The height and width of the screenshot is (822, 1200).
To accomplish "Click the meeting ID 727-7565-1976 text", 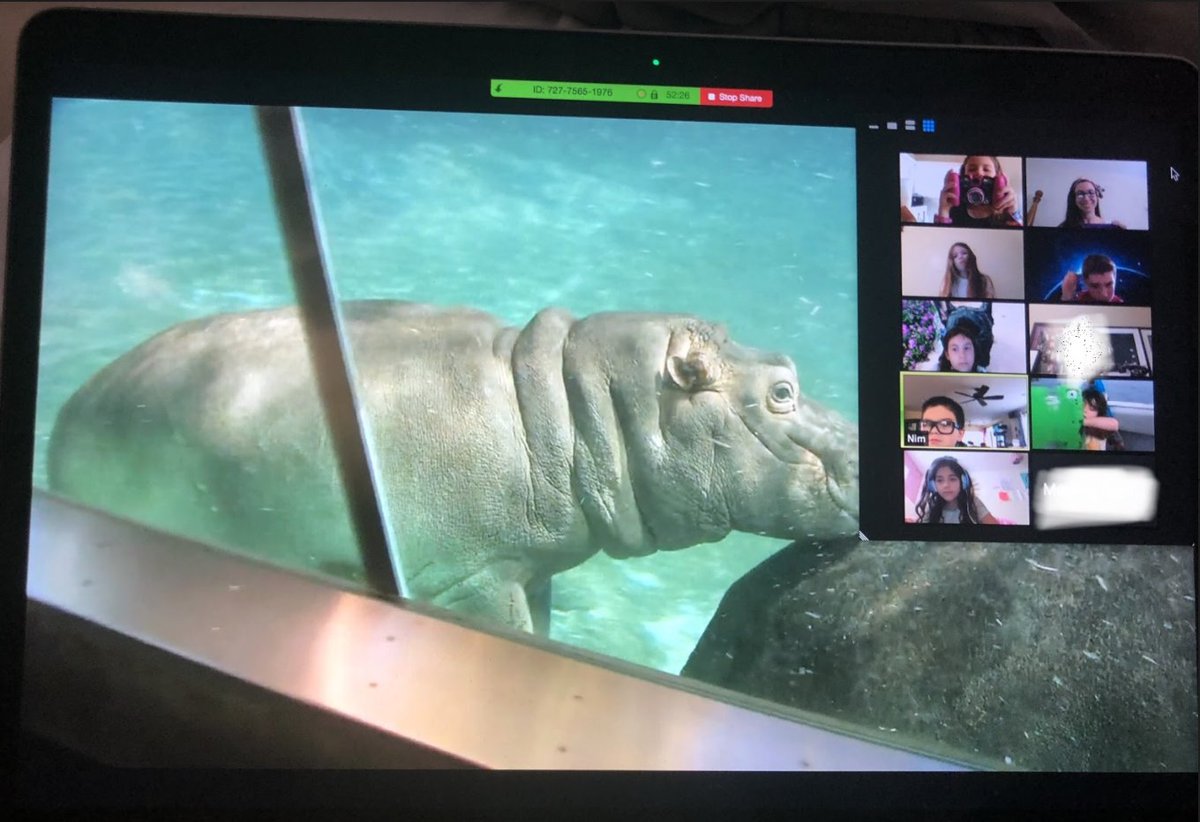I will pyautogui.click(x=572, y=91).
